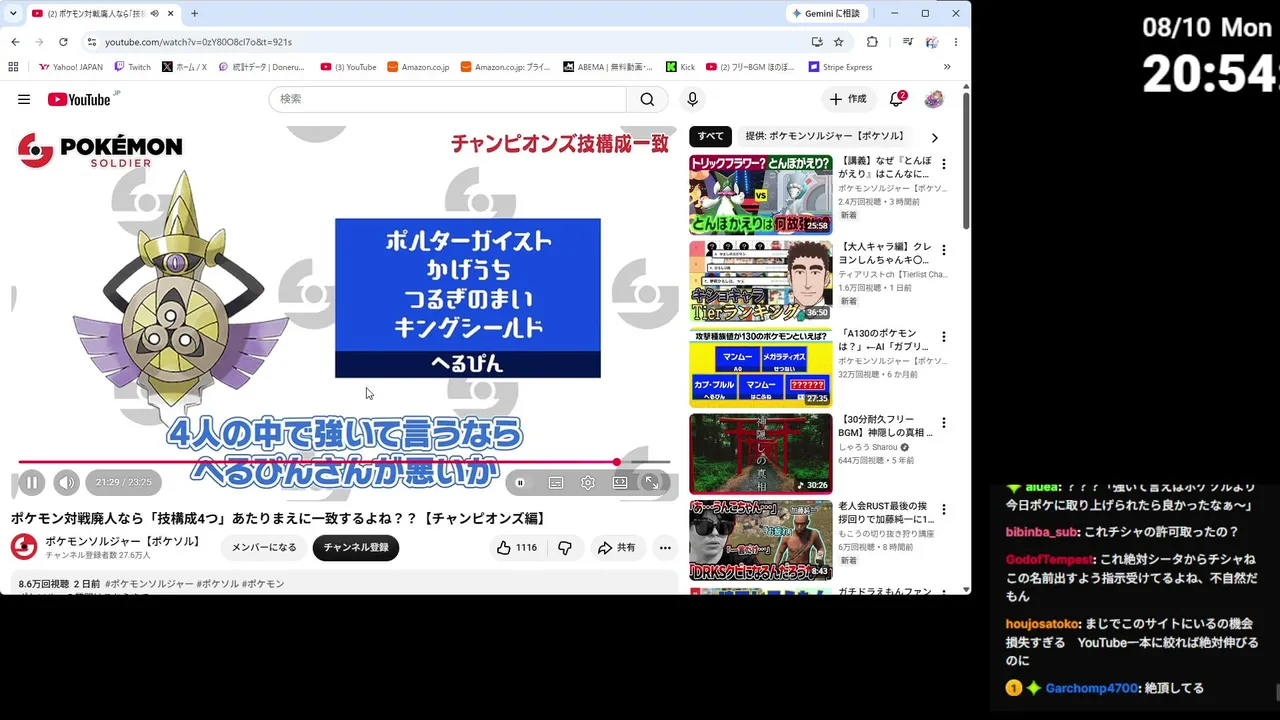The height and width of the screenshot is (720, 1280).
Task: Open the ポケモンソルジャー【ポケソル】 channel name link
Action: click(124, 541)
